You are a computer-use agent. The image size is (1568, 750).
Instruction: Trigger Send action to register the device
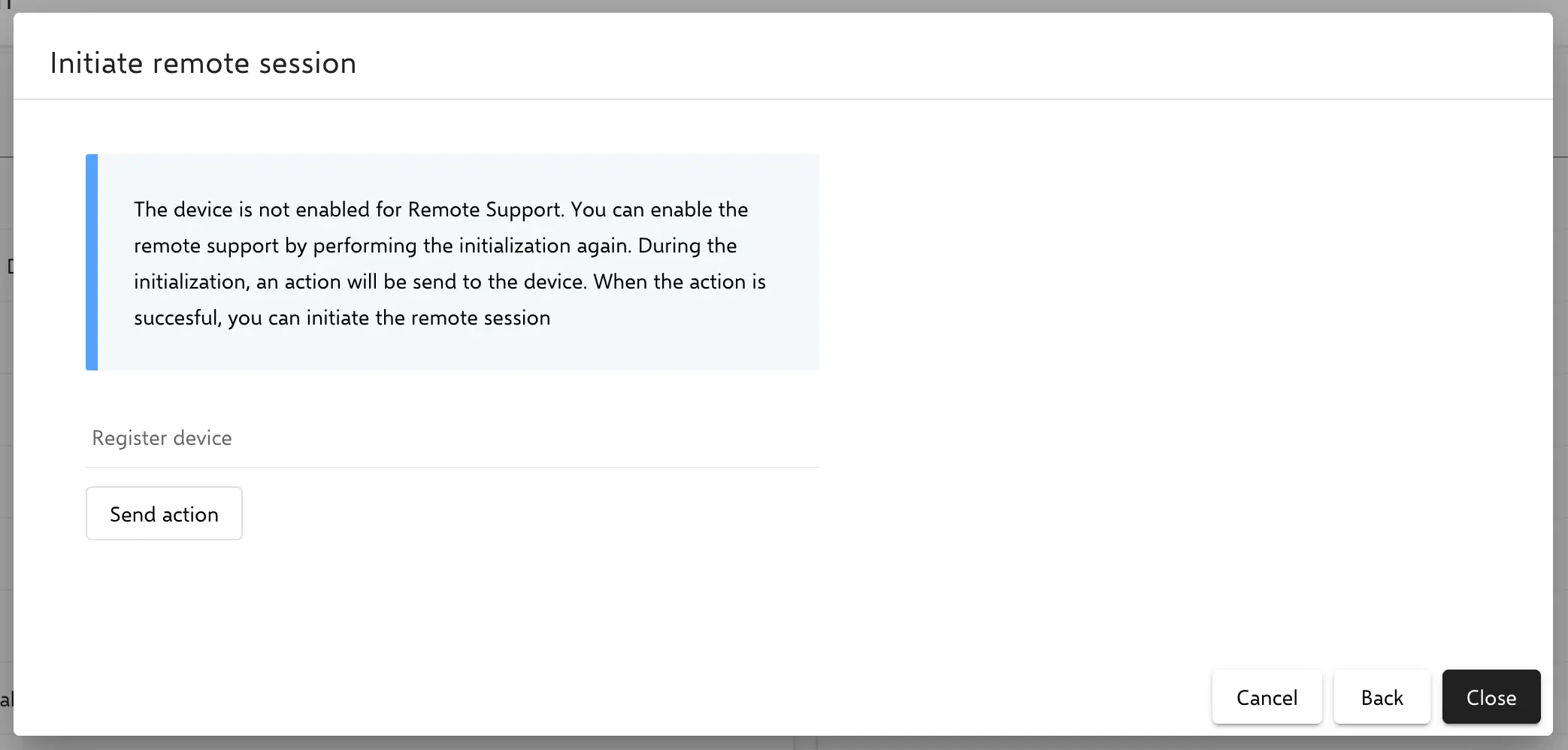tap(164, 513)
